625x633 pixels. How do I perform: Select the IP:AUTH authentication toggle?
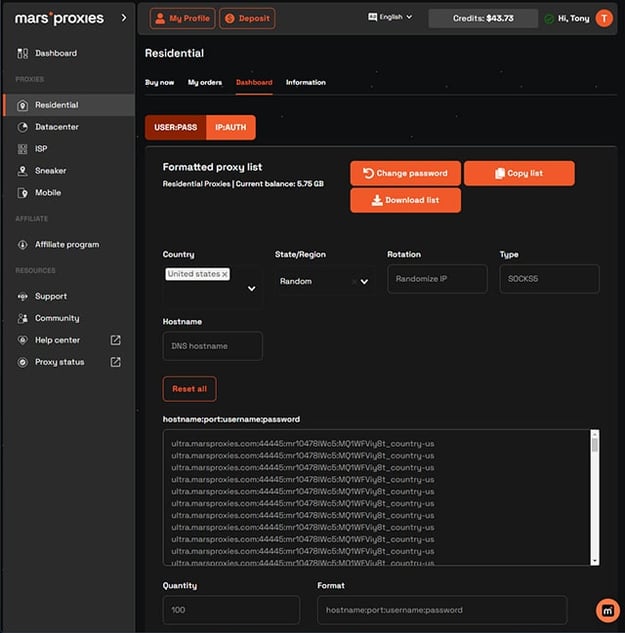(x=231, y=128)
